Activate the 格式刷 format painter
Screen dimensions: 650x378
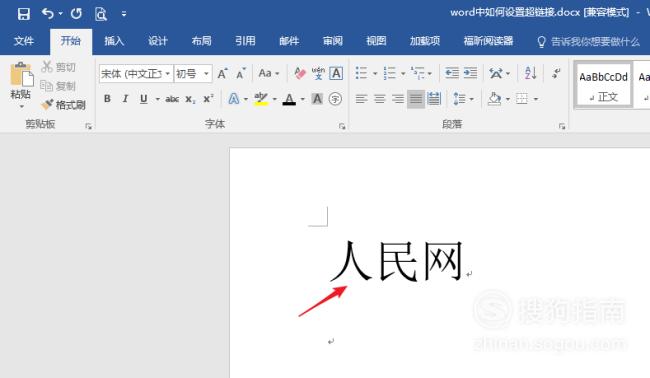click(x=63, y=105)
